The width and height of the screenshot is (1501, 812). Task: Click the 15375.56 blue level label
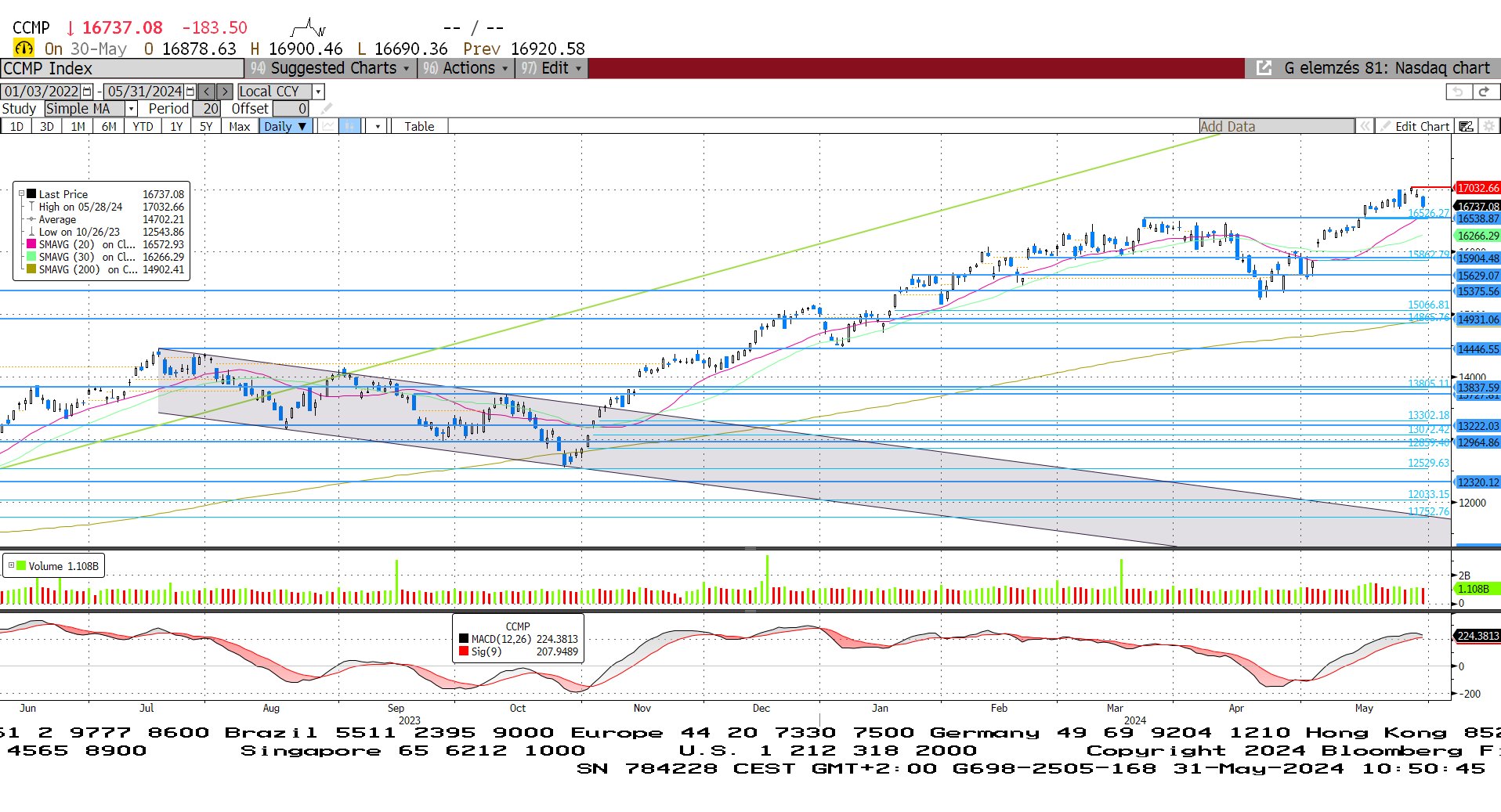1477,291
